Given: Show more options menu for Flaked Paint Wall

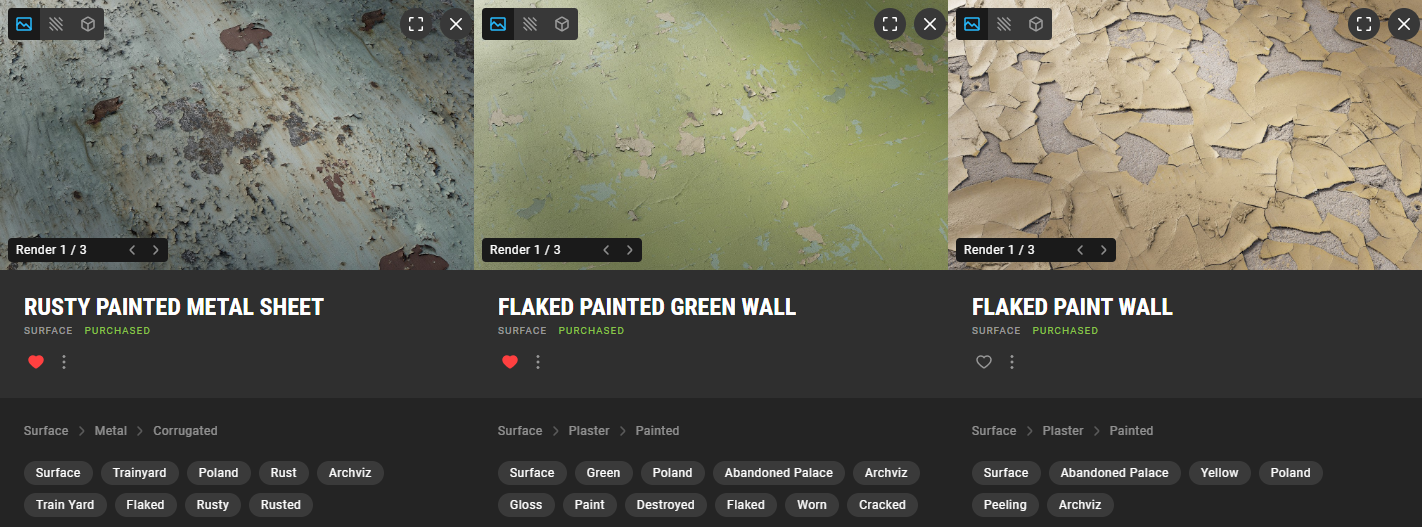Looking at the screenshot, I should click(1012, 362).
